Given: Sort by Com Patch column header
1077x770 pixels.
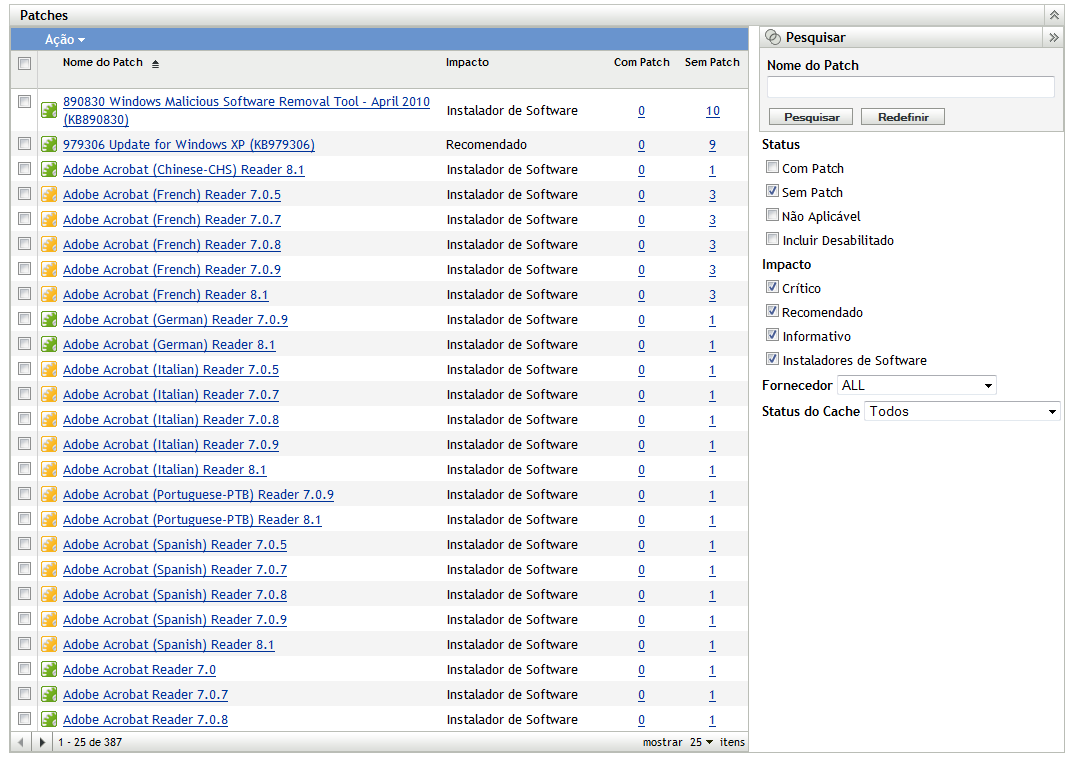Looking at the screenshot, I should pyautogui.click(x=642, y=63).
